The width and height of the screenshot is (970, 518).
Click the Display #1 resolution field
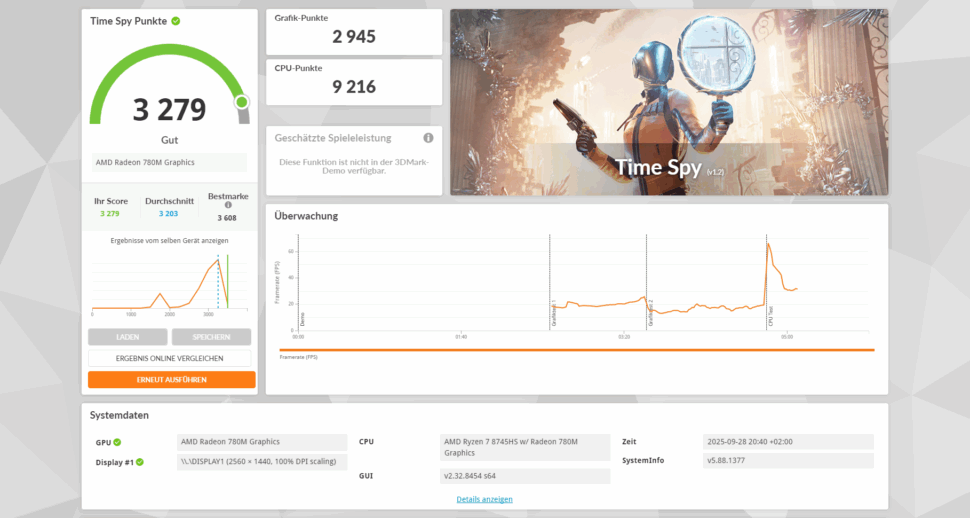[x=262, y=462]
